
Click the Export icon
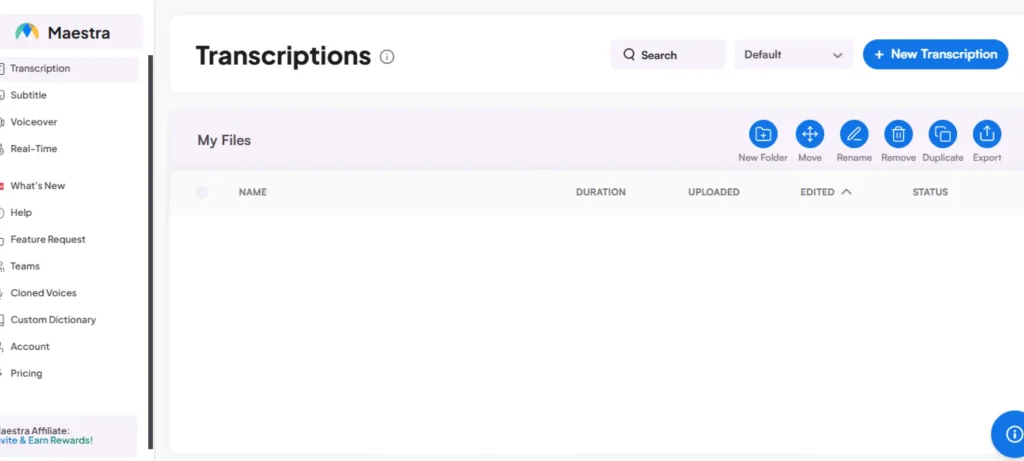click(987, 134)
